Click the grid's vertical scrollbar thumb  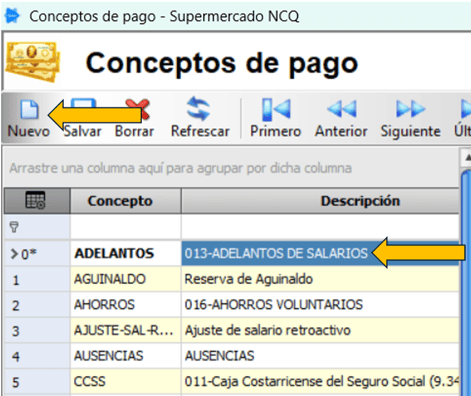[x=466, y=283]
